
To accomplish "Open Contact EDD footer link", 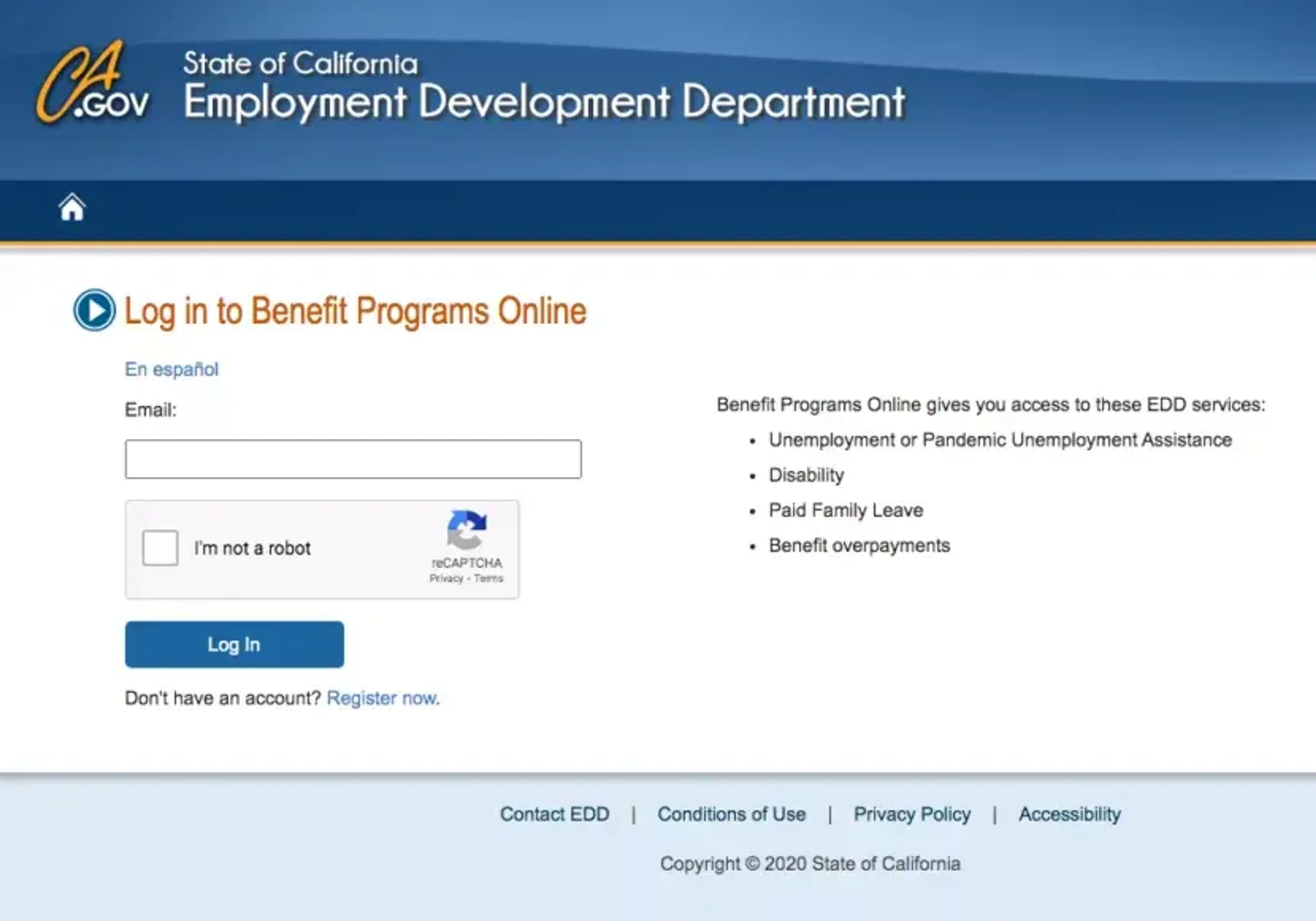I will click(554, 814).
